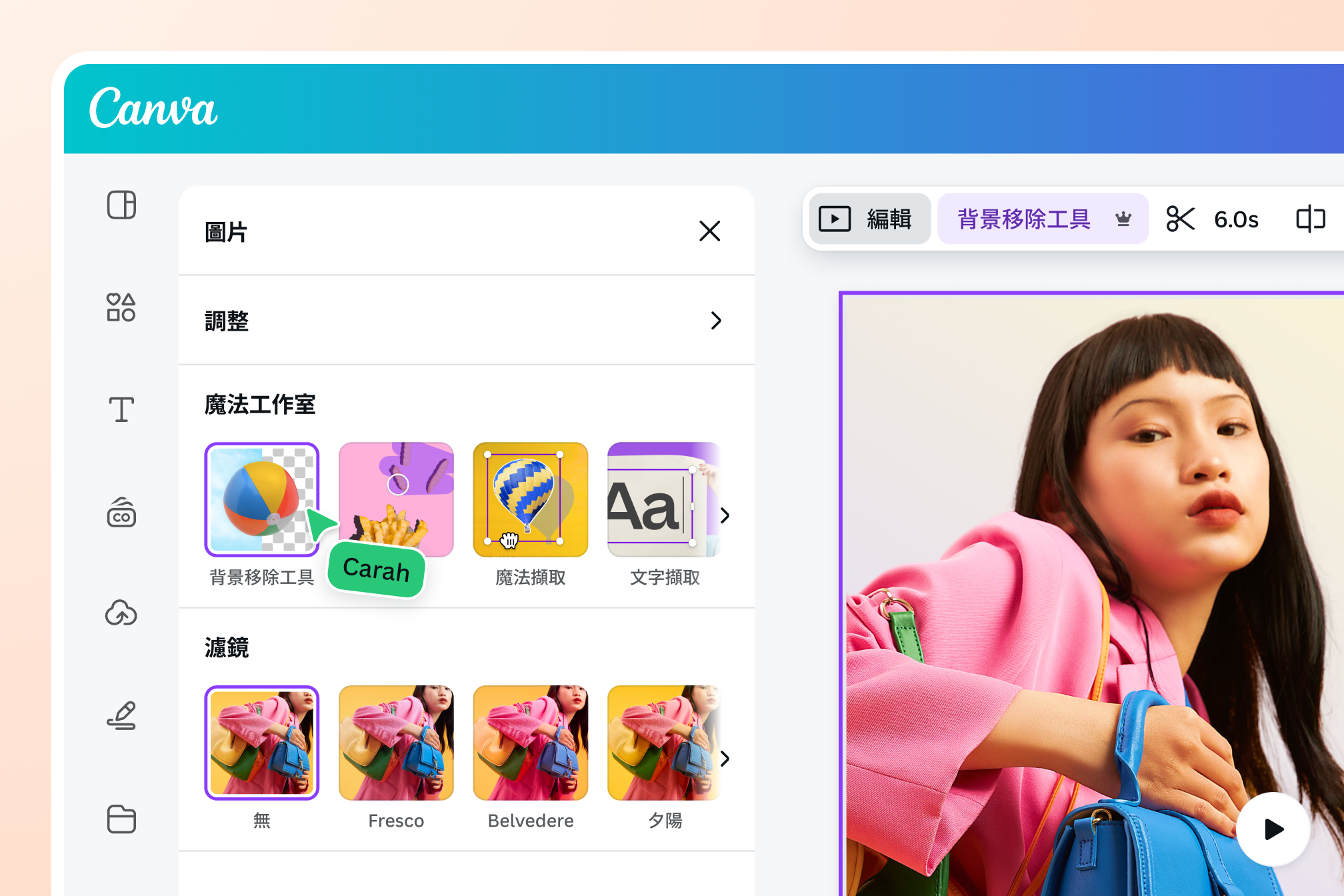Click the 編輯 button

tap(869, 219)
